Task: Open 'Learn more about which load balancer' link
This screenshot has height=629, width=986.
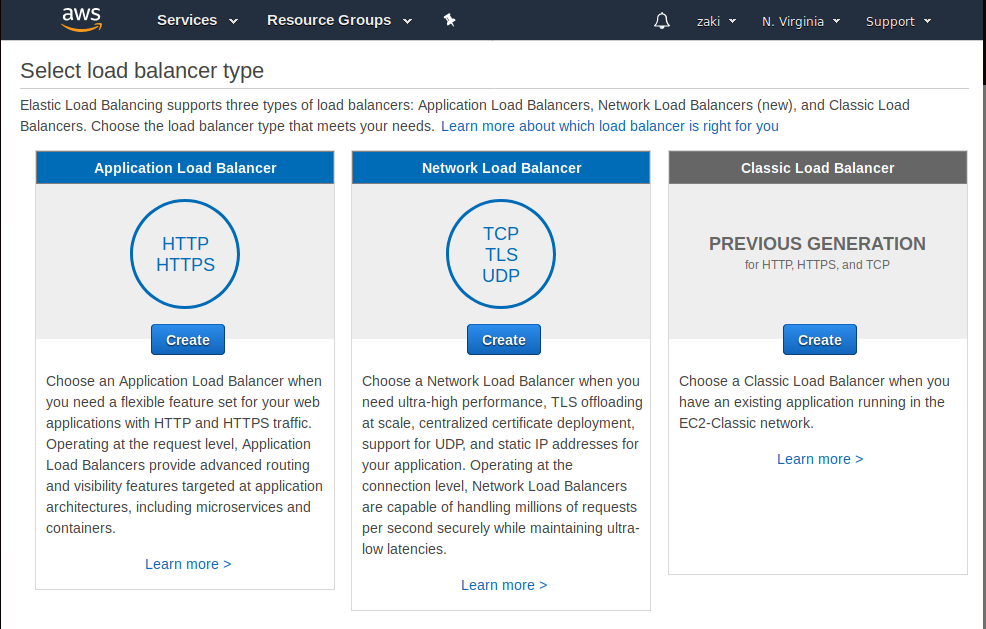Action: 609,126
